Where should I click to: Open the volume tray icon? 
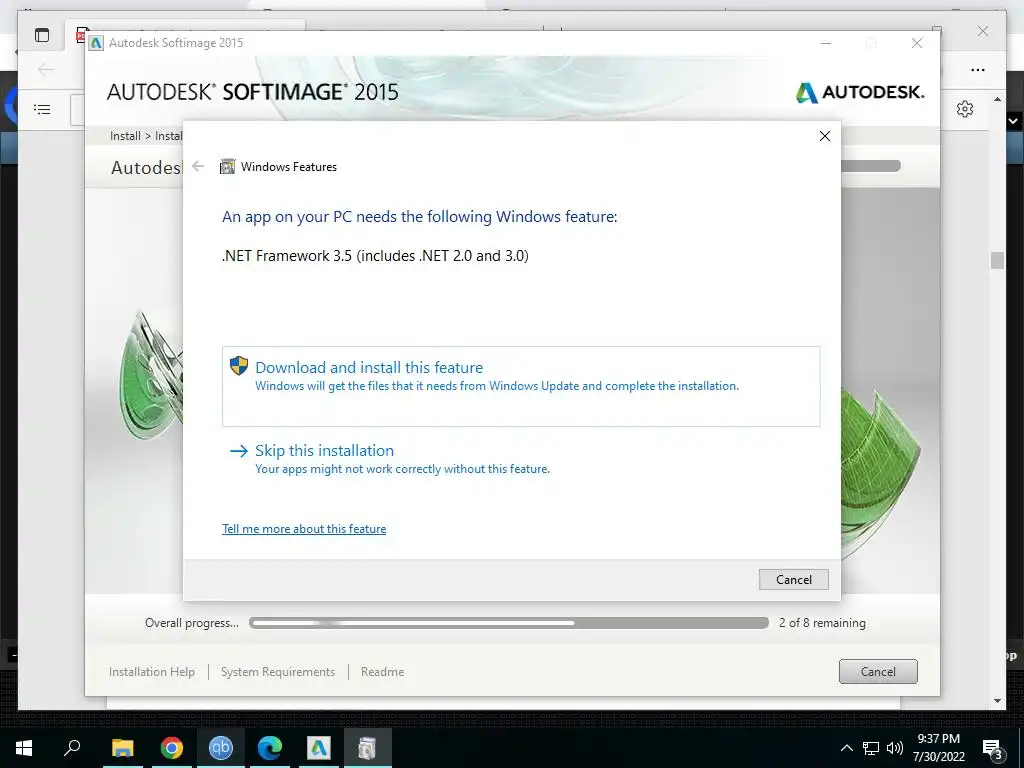(x=895, y=748)
